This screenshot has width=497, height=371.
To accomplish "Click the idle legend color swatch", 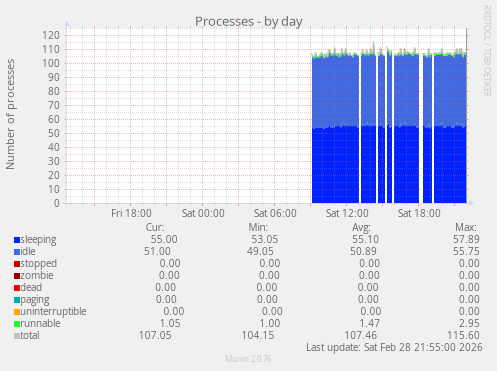I will click(x=17, y=252).
